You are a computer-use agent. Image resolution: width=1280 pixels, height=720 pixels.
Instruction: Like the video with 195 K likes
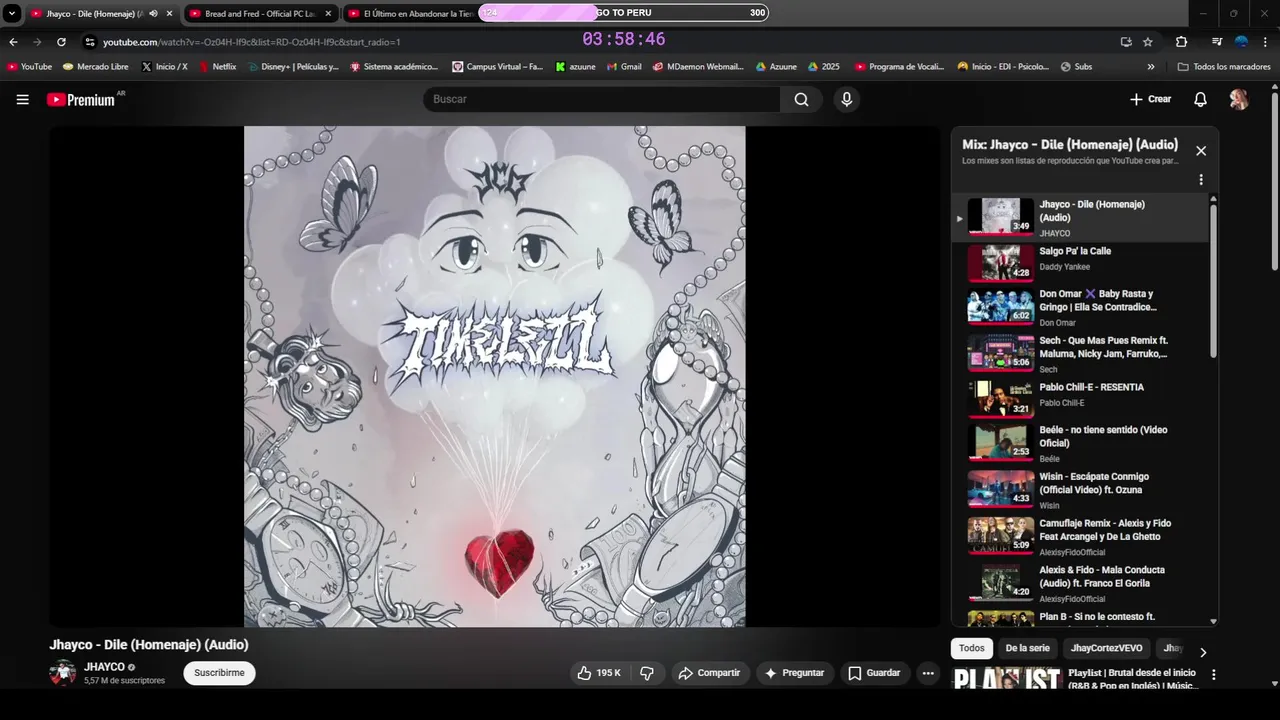point(599,673)
